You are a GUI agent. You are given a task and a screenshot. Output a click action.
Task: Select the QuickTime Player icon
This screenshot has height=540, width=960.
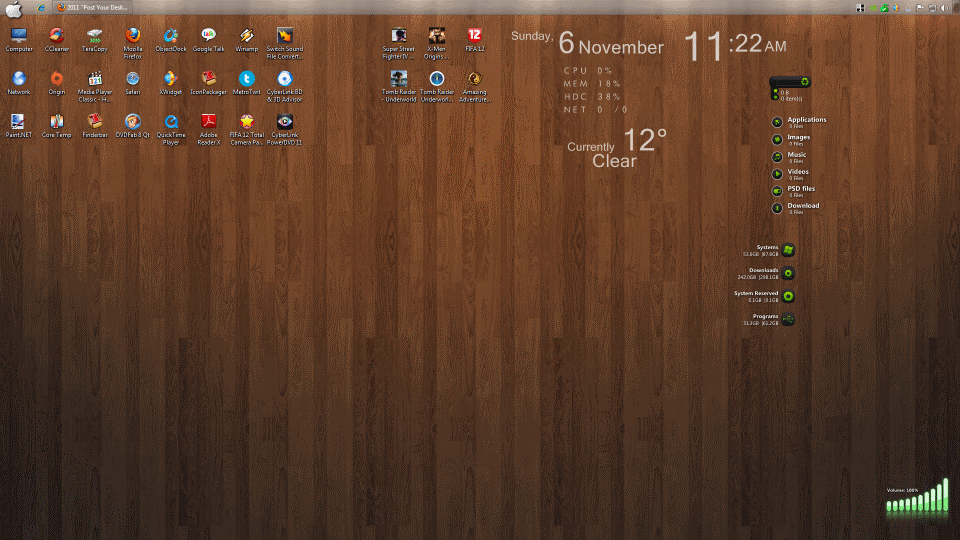tap(171, 122)
